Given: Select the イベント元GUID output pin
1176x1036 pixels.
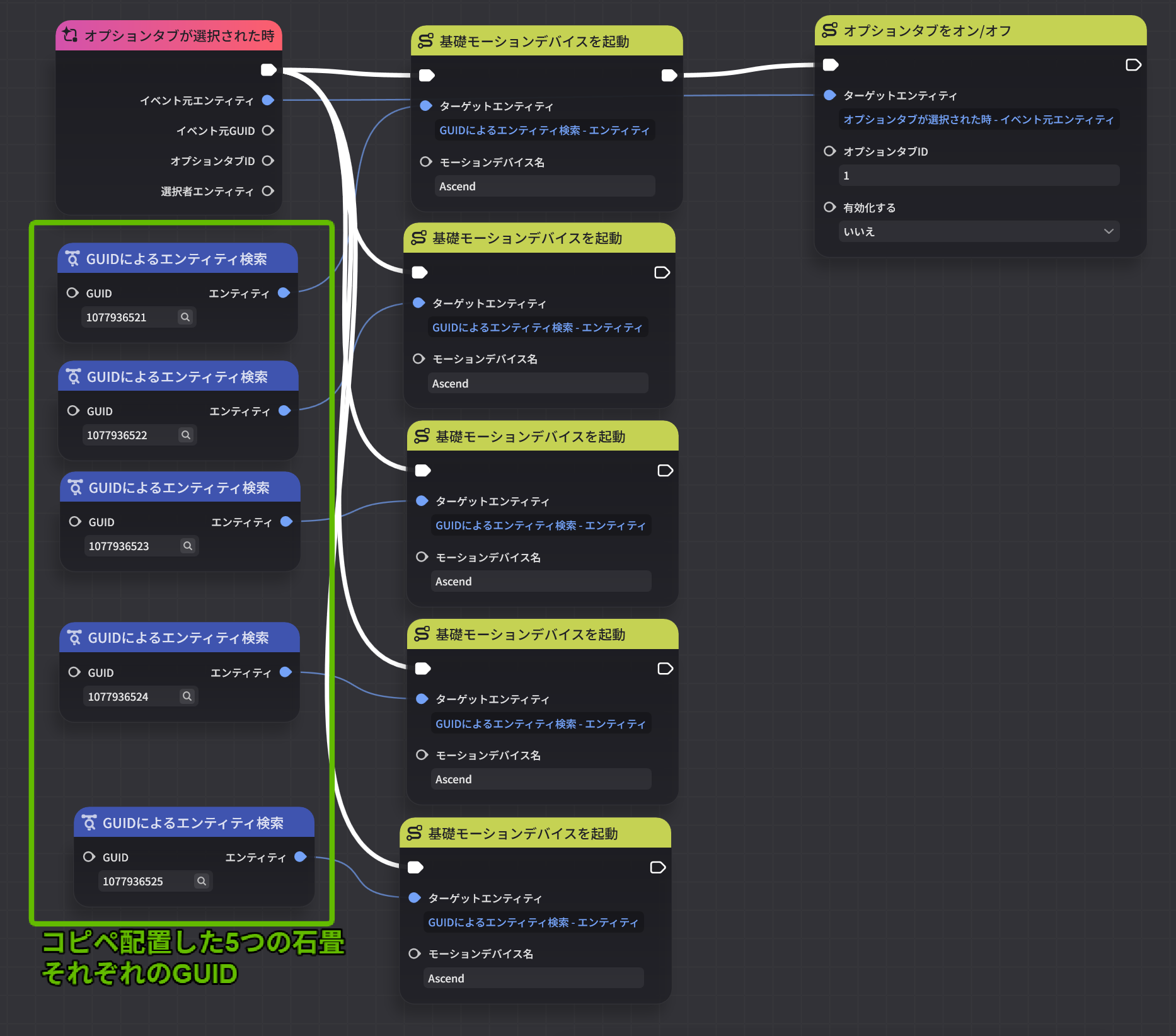Looking at the screenshot, I should click(x=268, y=130).
